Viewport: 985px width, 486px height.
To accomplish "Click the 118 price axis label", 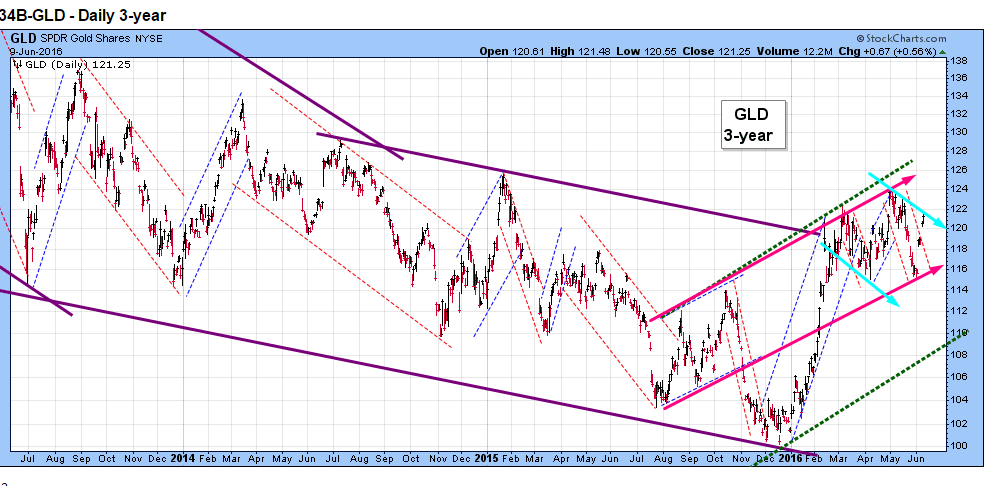I will tap(958, 248).
